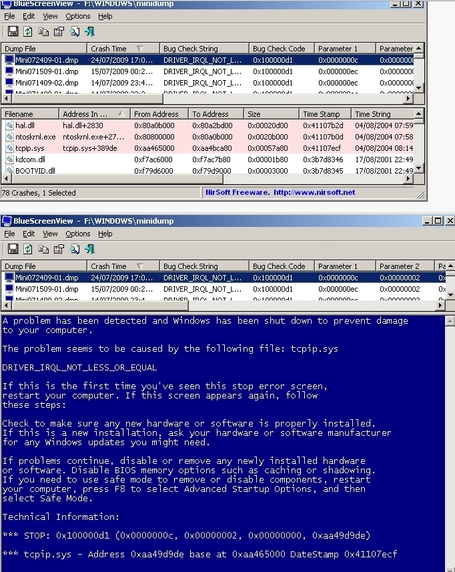
Task: Open File menu in blue-screen window
Action: point(9,234)
